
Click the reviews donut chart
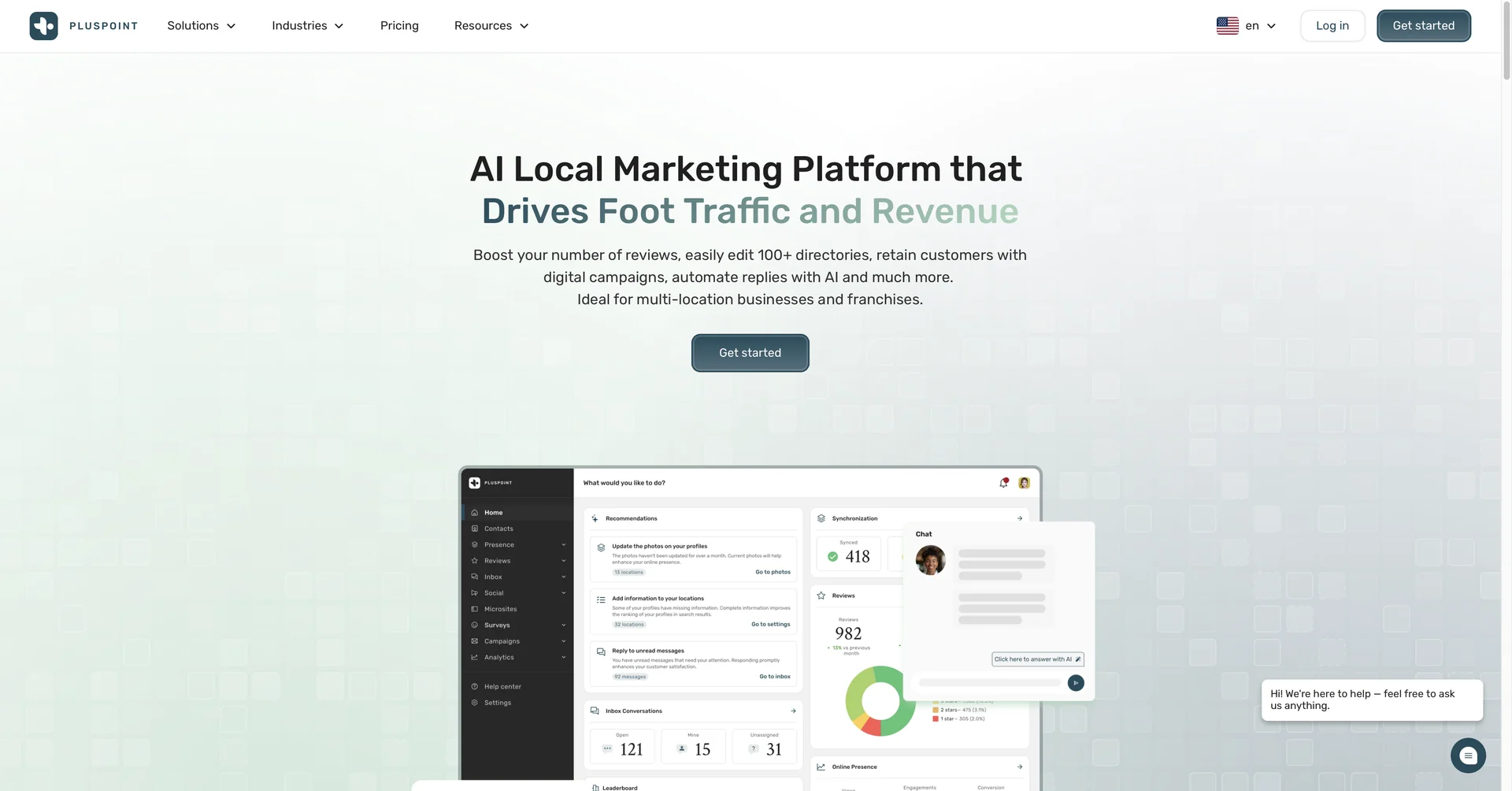coord(880,700)
